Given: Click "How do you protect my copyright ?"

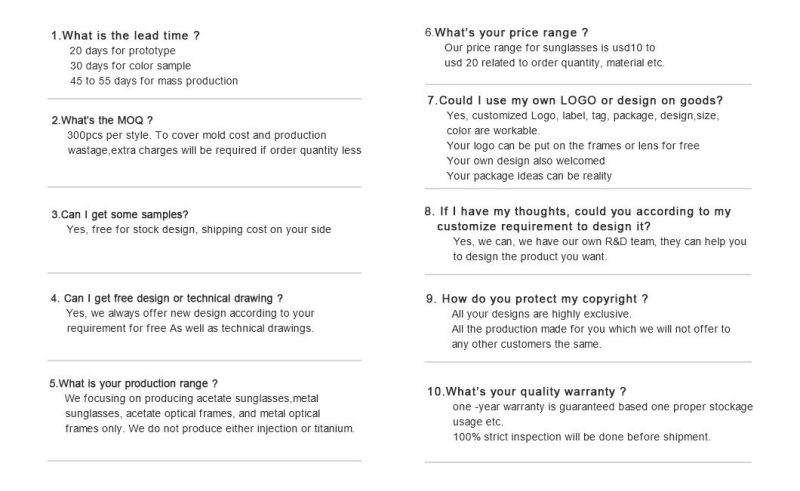Looking at the screenshot, I should tap(537, 299).
